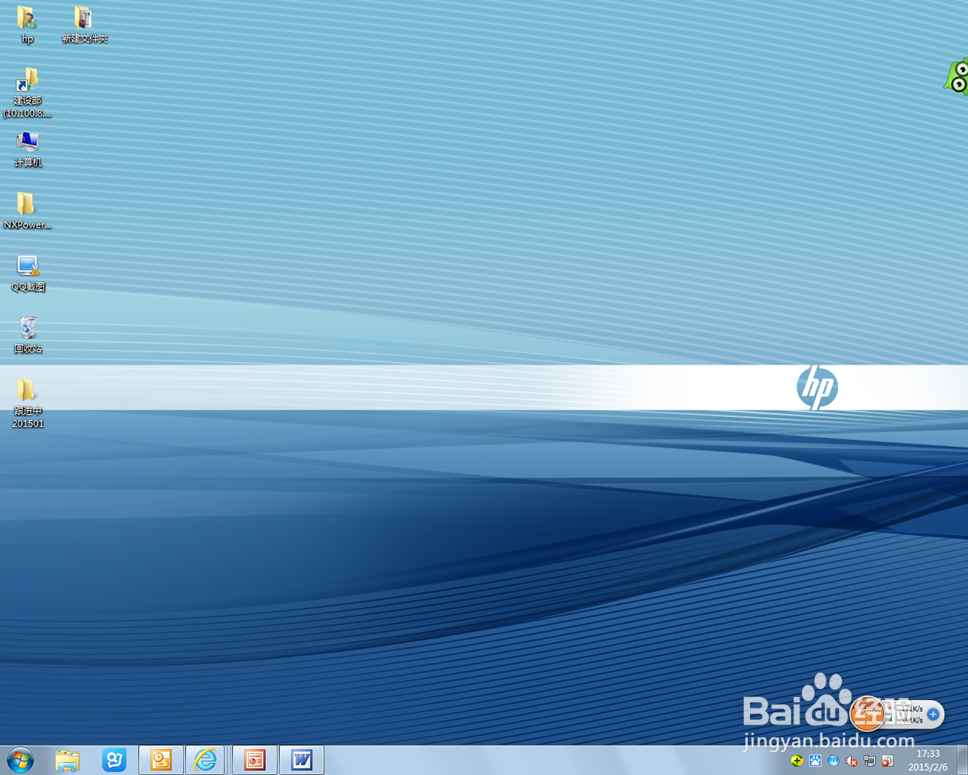Screen dimensions: 968x775
Task: Open the 计算机 desktop icon
Action: point(28,149)
